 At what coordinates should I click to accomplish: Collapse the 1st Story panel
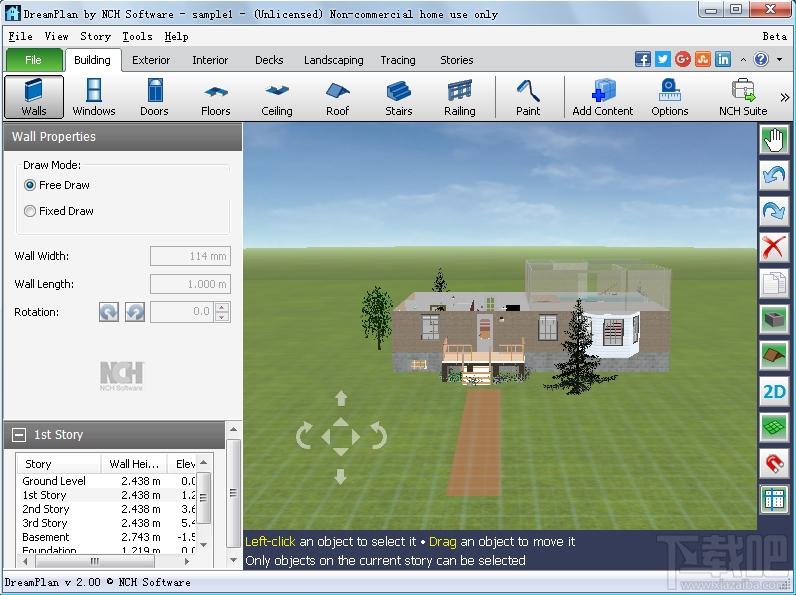coord(19,435)
